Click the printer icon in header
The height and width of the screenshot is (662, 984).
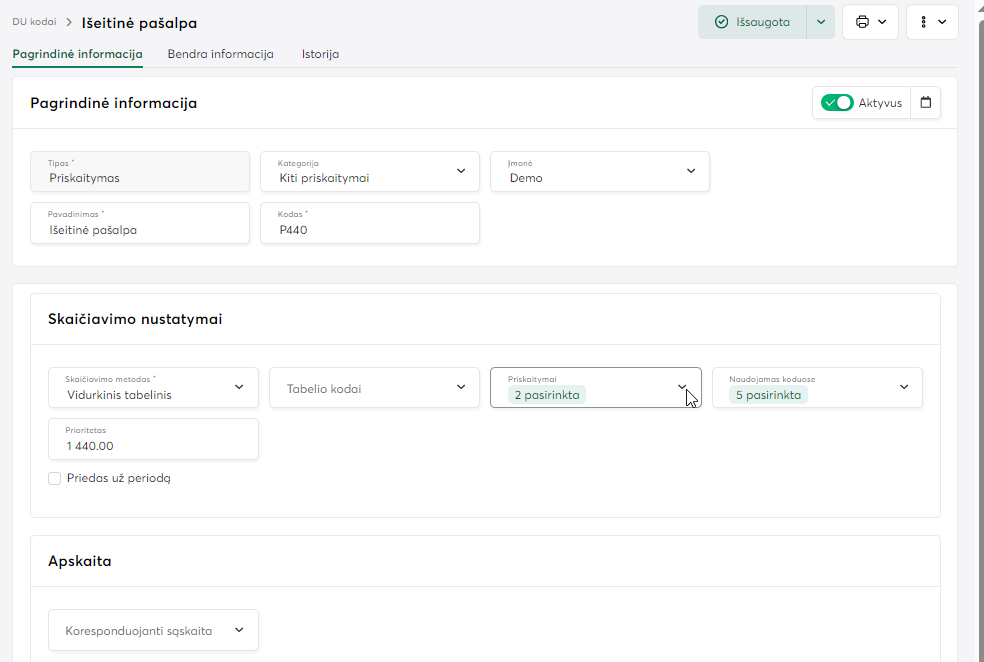pos(862,22)
